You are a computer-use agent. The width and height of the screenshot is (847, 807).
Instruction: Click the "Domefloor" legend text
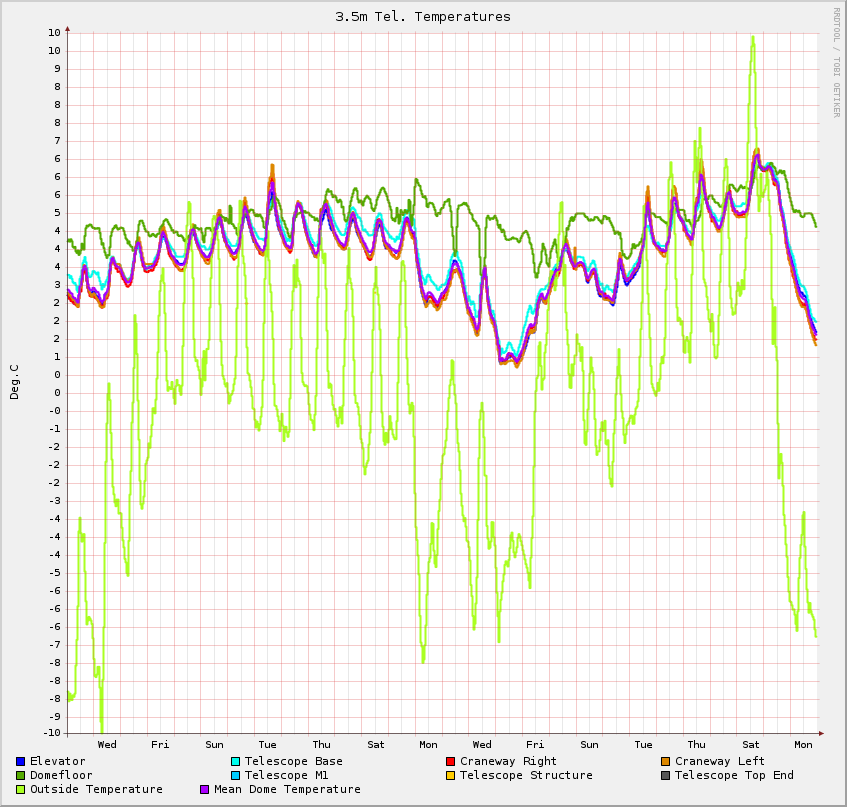click(61, 775)
